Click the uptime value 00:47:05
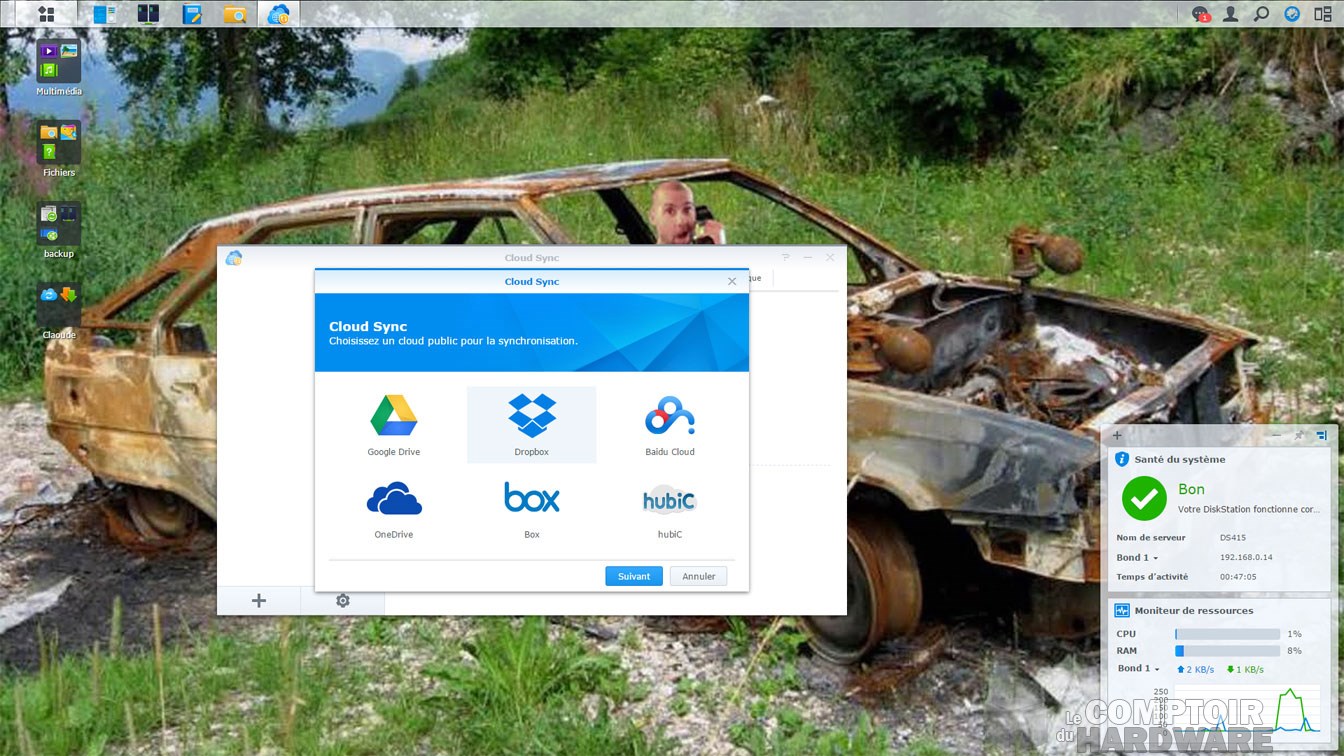Viewport: 1344px width, 756px height. (1238, 577)
